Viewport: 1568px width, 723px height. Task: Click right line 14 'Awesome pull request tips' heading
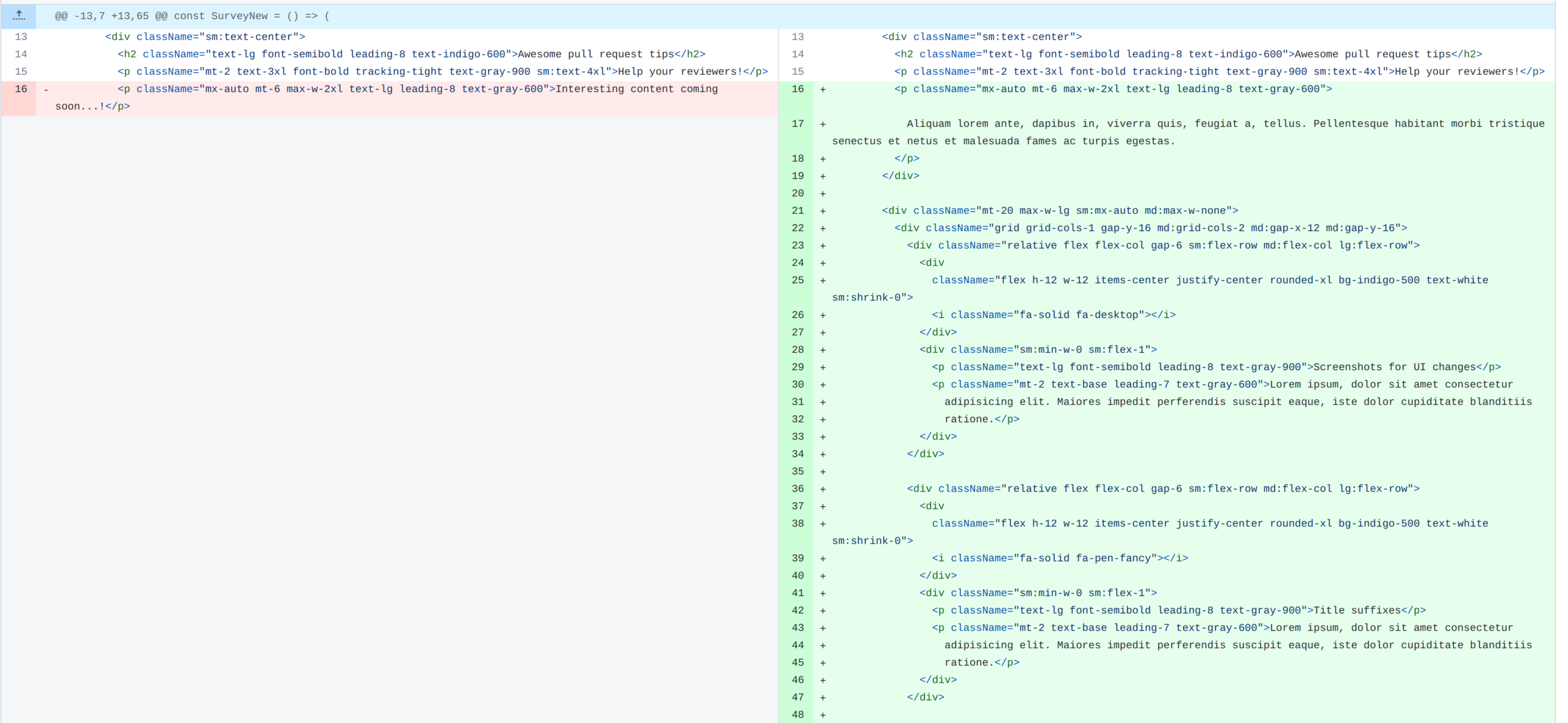tap(1373, 54)
